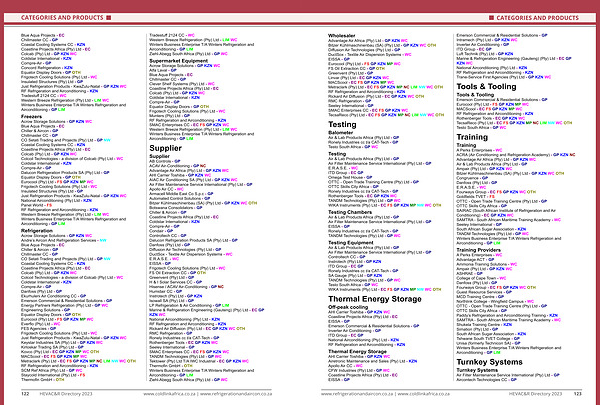Click the large 'Turnkey Systems' section title

489,362
